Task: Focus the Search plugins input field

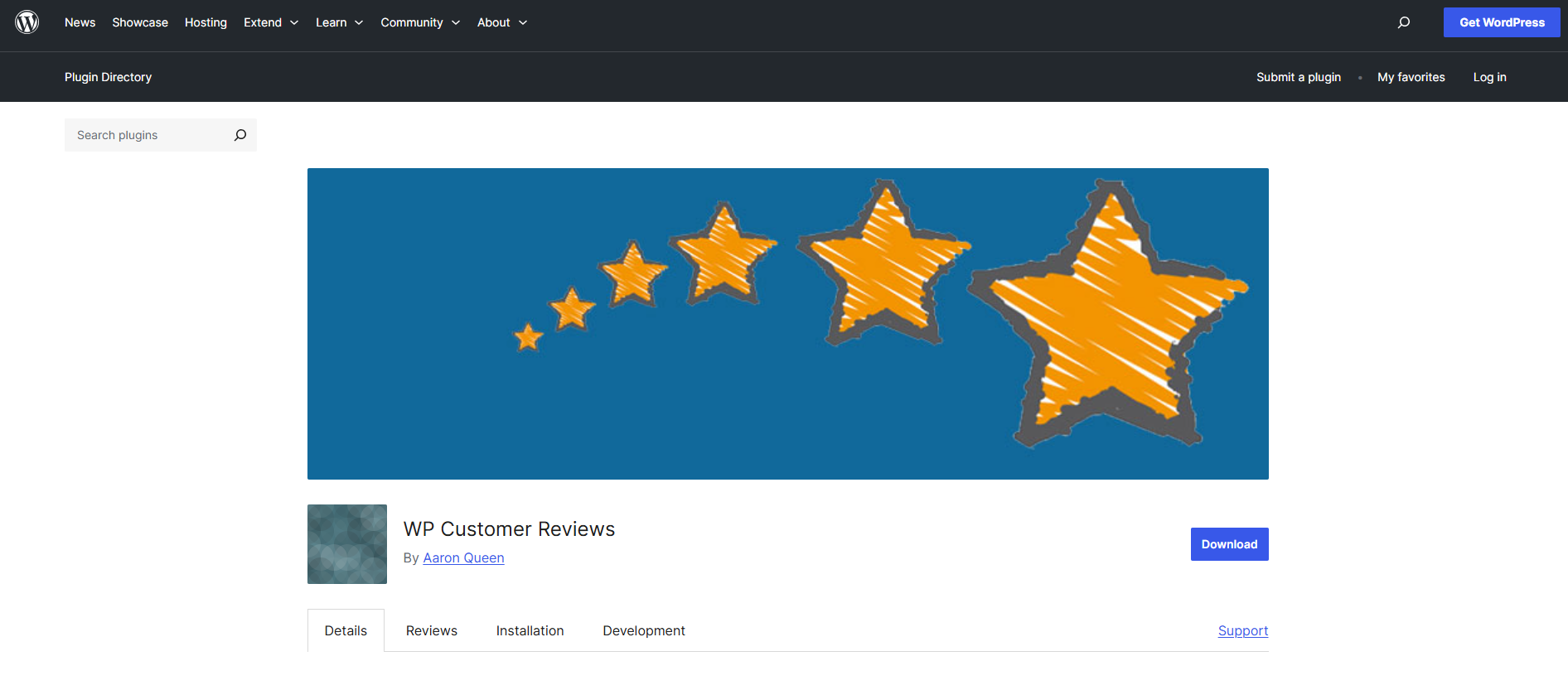Action: click(x=149, y=135)
